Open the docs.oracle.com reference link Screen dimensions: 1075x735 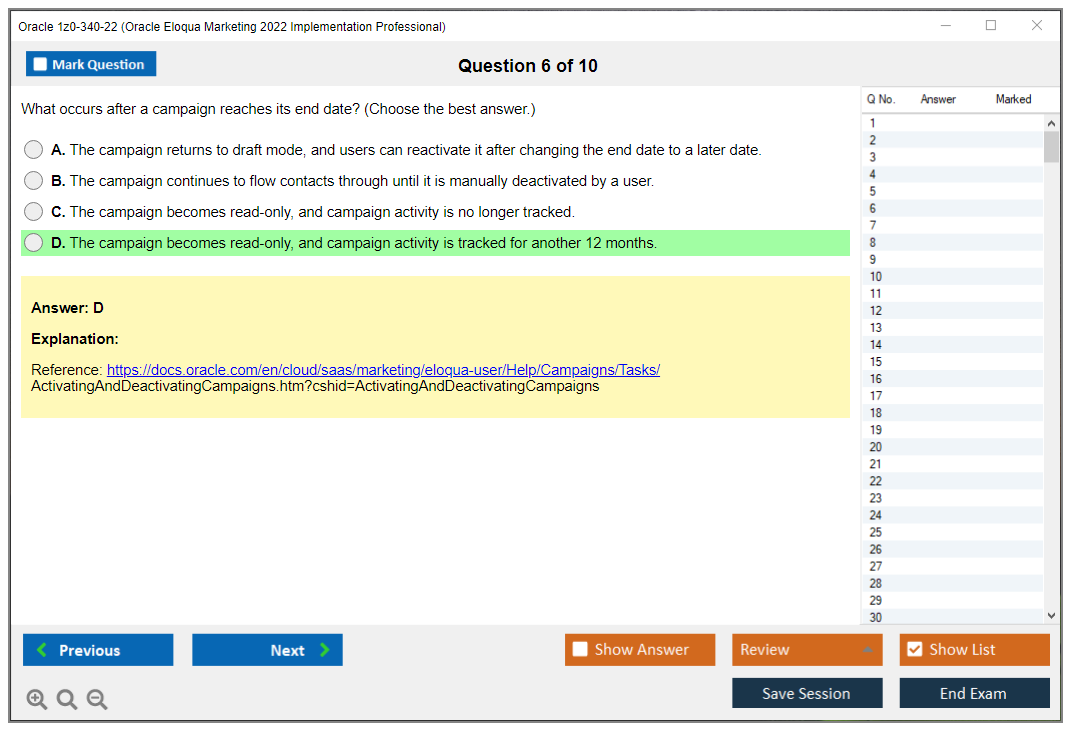383,370
